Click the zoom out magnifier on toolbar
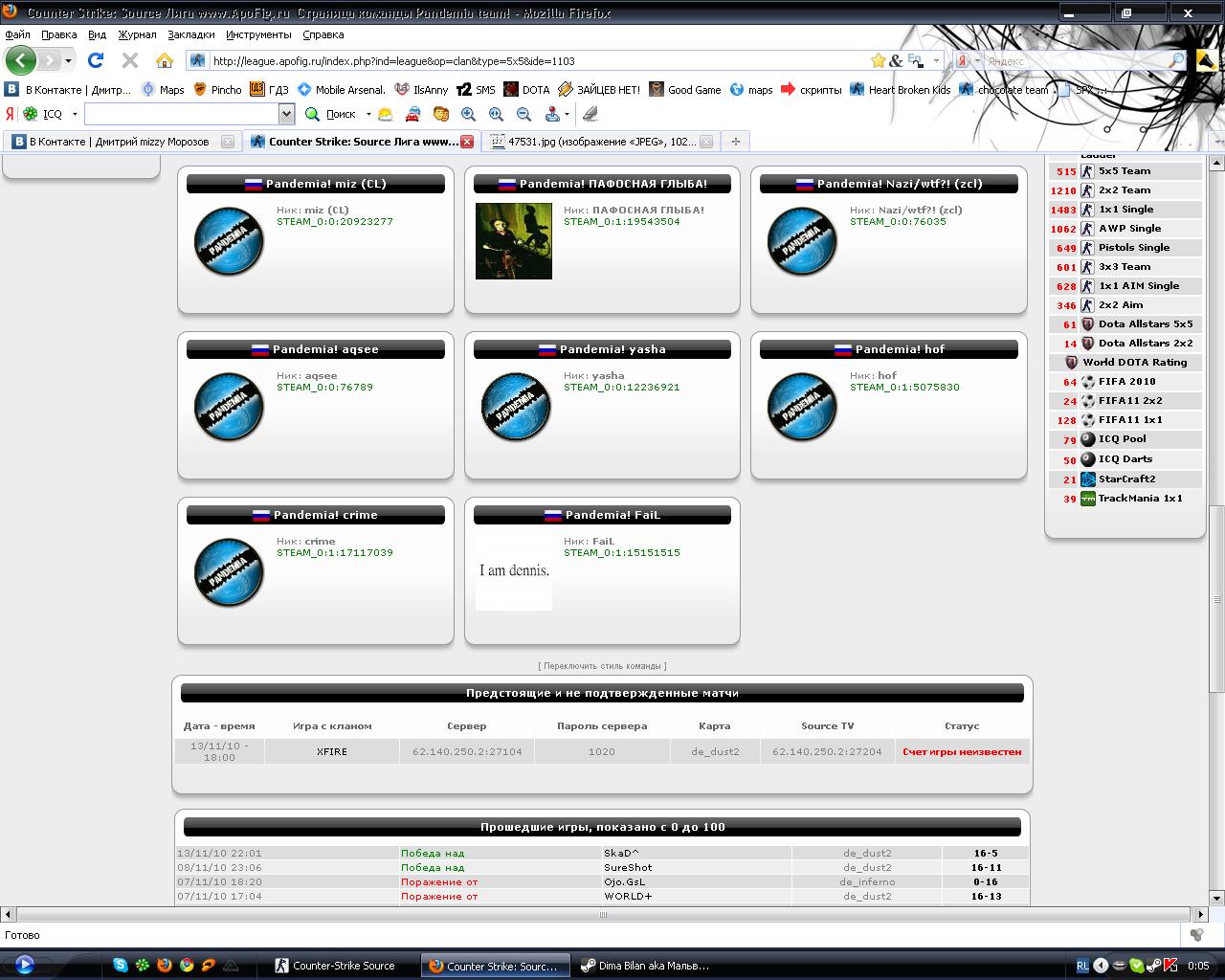1225x980 pixels. (x=523, y=114)
